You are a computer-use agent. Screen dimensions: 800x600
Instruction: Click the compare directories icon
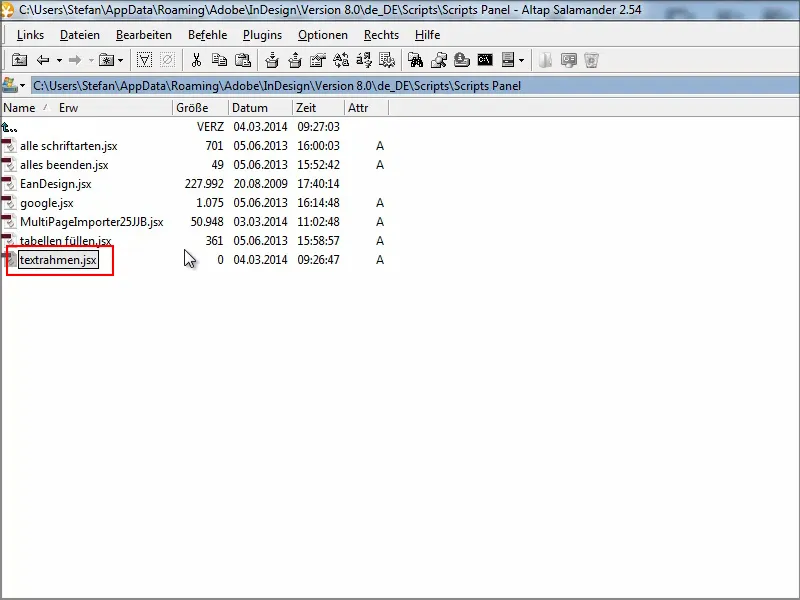[x=439, y=60]
